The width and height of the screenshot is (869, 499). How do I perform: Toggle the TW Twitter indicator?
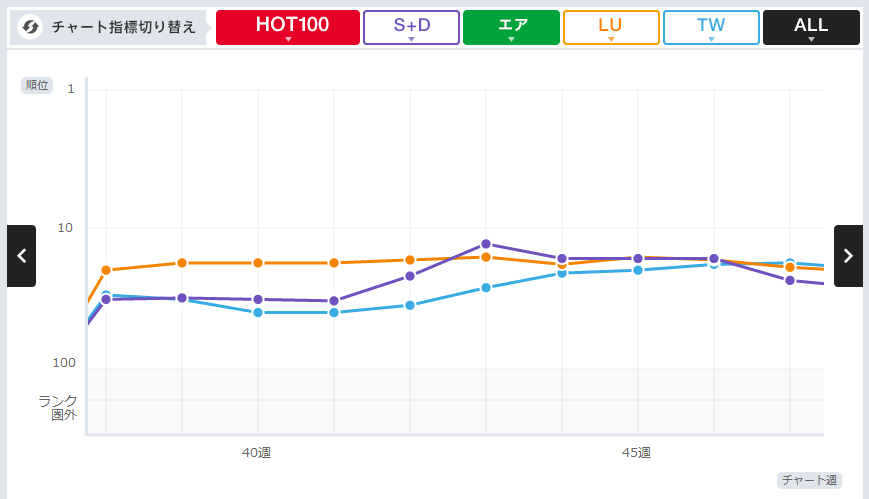point(711,28)
